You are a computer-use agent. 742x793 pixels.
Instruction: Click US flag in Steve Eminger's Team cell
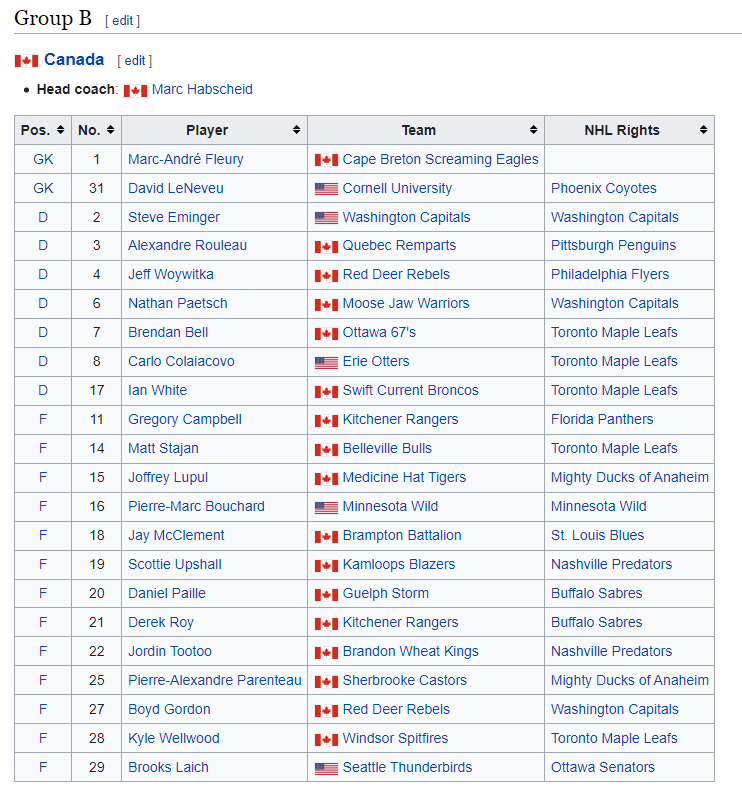pyautogui.click(x=326, y=218)
